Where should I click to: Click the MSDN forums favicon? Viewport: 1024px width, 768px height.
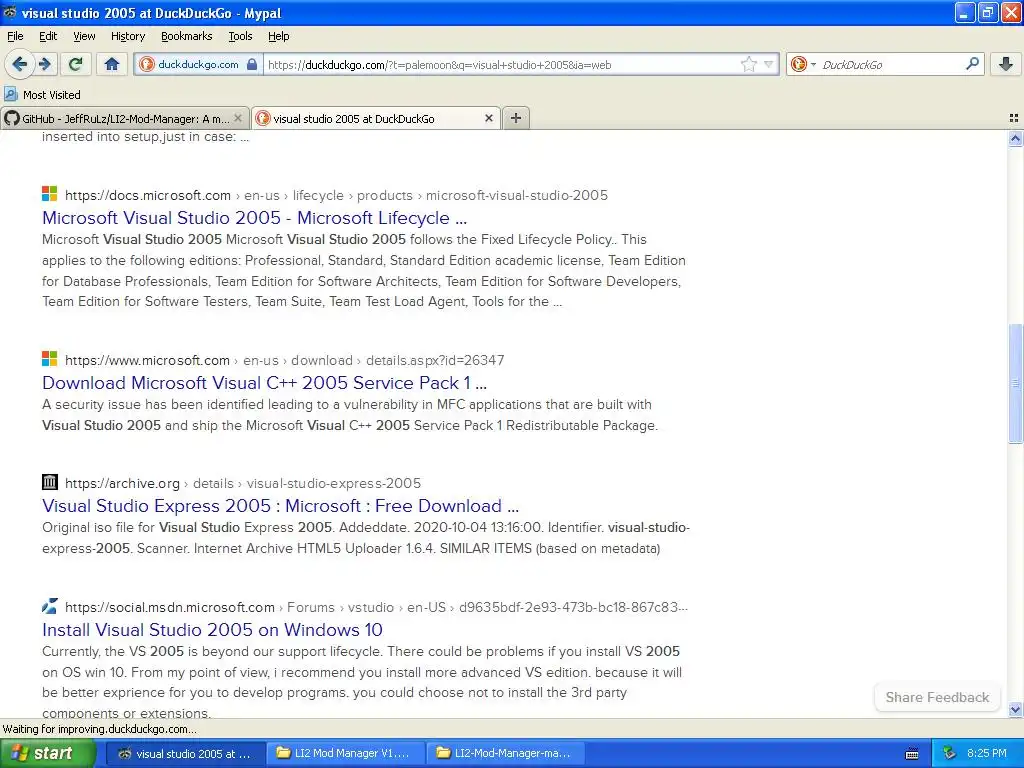point(50,606)
